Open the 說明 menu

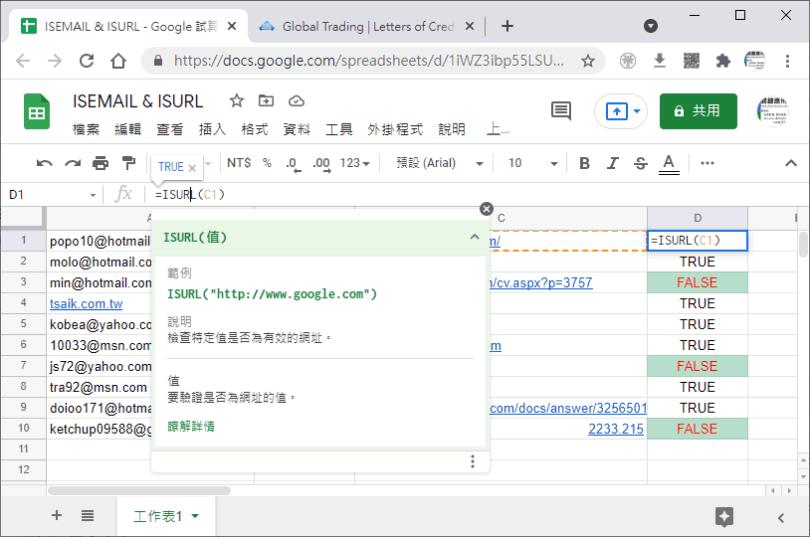pyautogui.click(x=451, y=129)
